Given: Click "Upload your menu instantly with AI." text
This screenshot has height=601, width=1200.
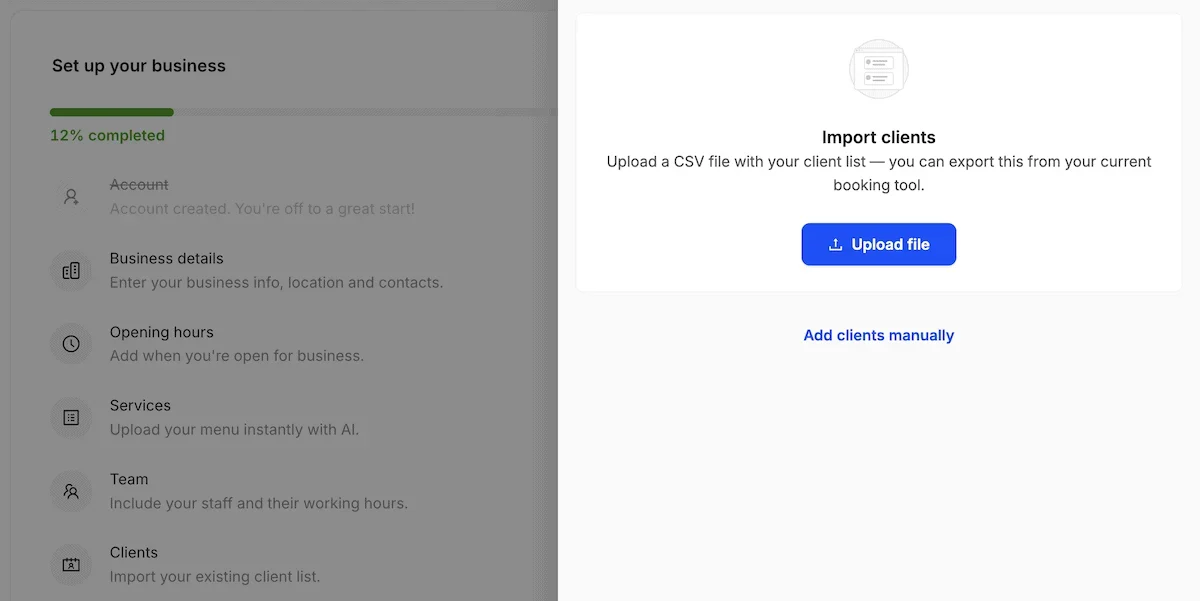Looking at the screenshot, I should pos(234,430).
